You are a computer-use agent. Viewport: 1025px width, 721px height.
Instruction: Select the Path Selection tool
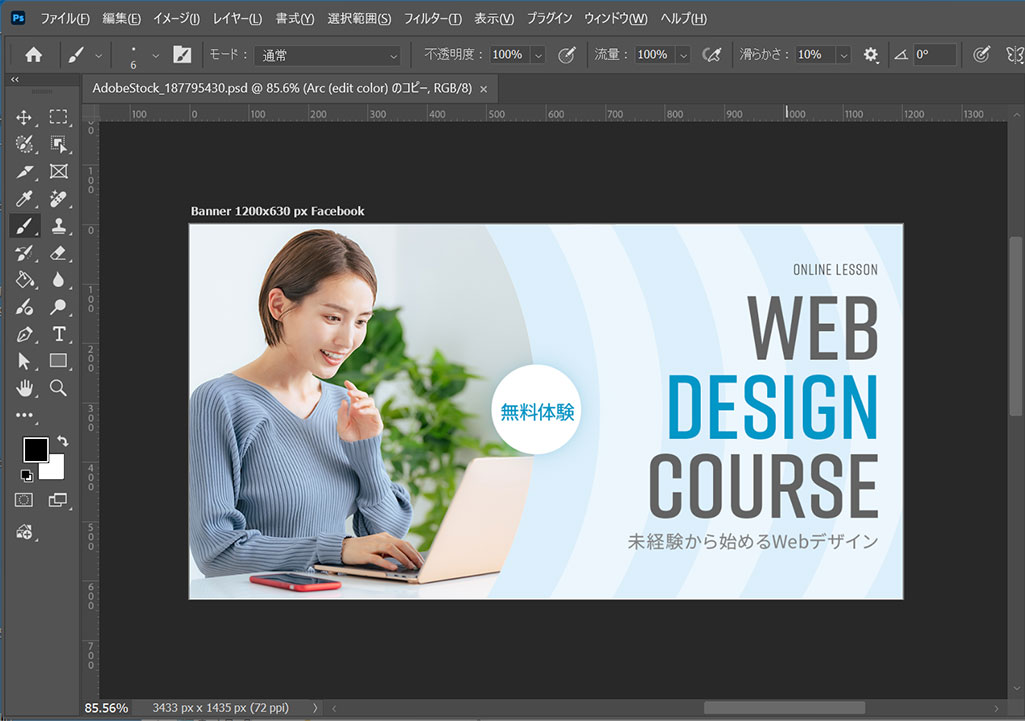[x=24, y=361]
